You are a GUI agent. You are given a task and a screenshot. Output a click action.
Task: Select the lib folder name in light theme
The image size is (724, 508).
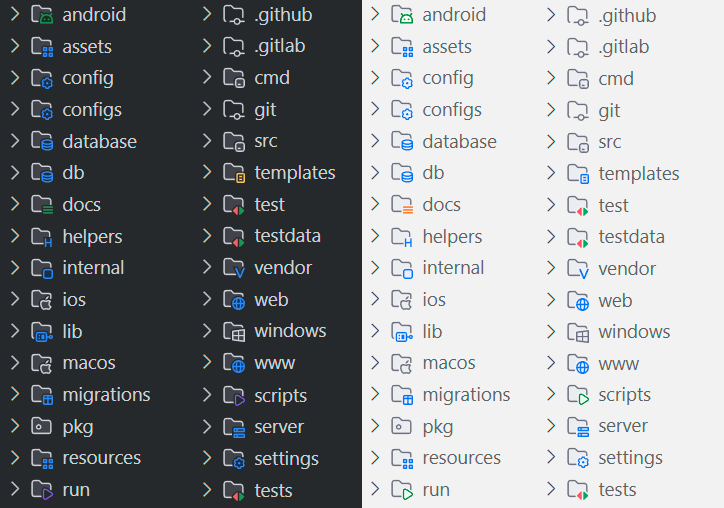[432, 332]
